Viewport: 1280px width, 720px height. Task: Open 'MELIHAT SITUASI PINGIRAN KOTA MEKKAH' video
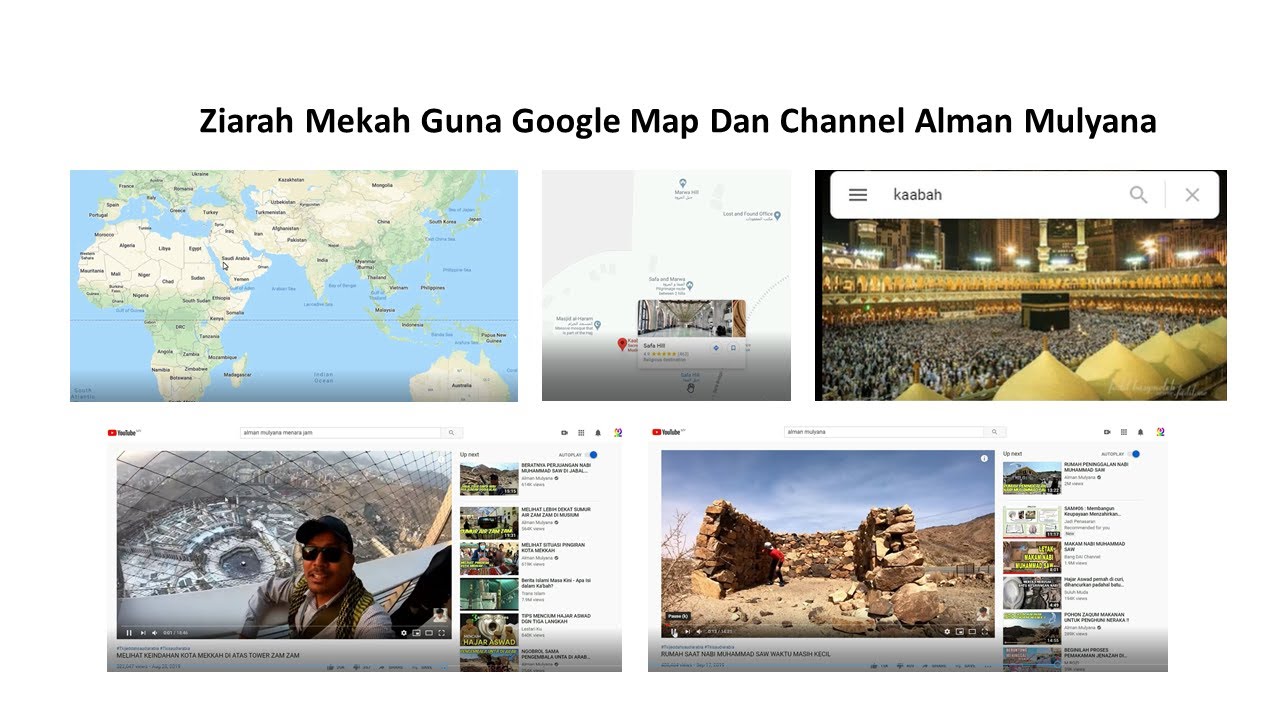[526, 558]
